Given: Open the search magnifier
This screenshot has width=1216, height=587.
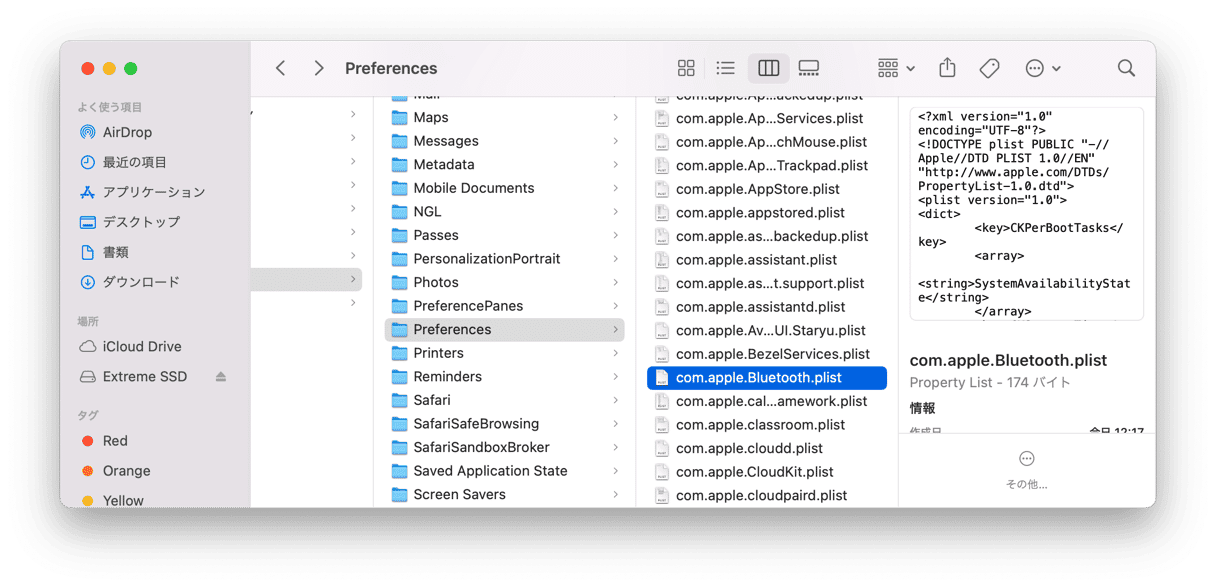Looking at the screenshot, I should pos(1126,68).
